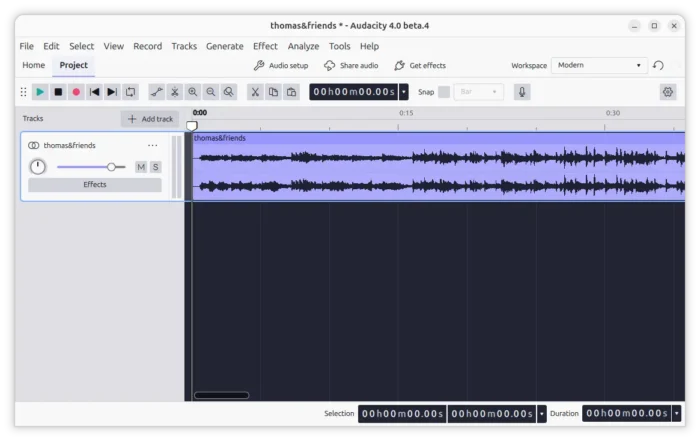The height and width of the screenshot is (441, 700).
Task: Select the envelope automation tool
Action: 157,92
